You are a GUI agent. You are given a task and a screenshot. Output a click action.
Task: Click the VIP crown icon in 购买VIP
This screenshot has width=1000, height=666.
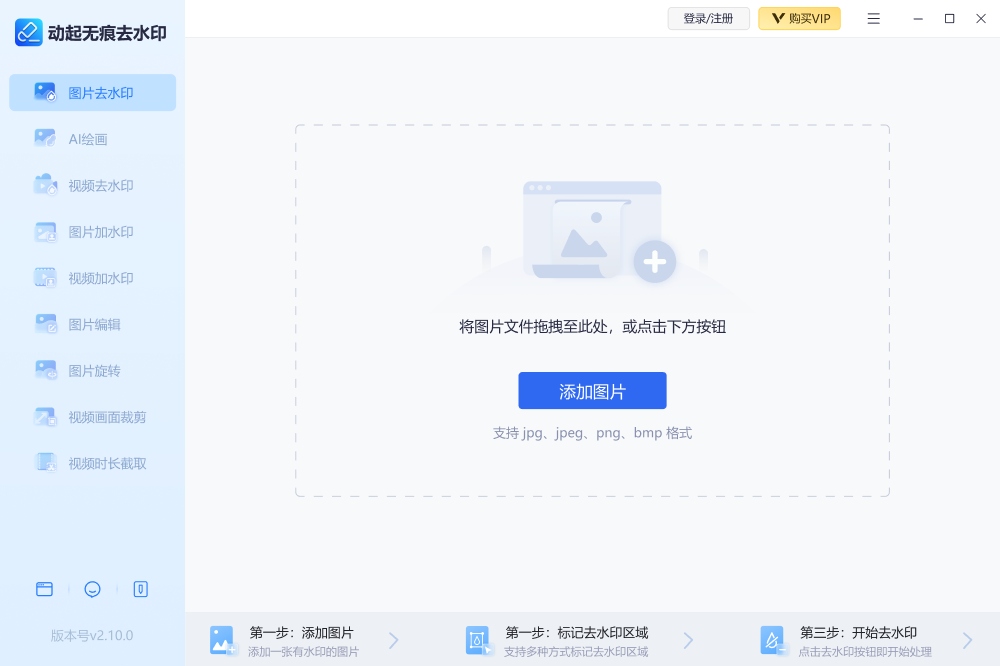click(x=778, y=18)
